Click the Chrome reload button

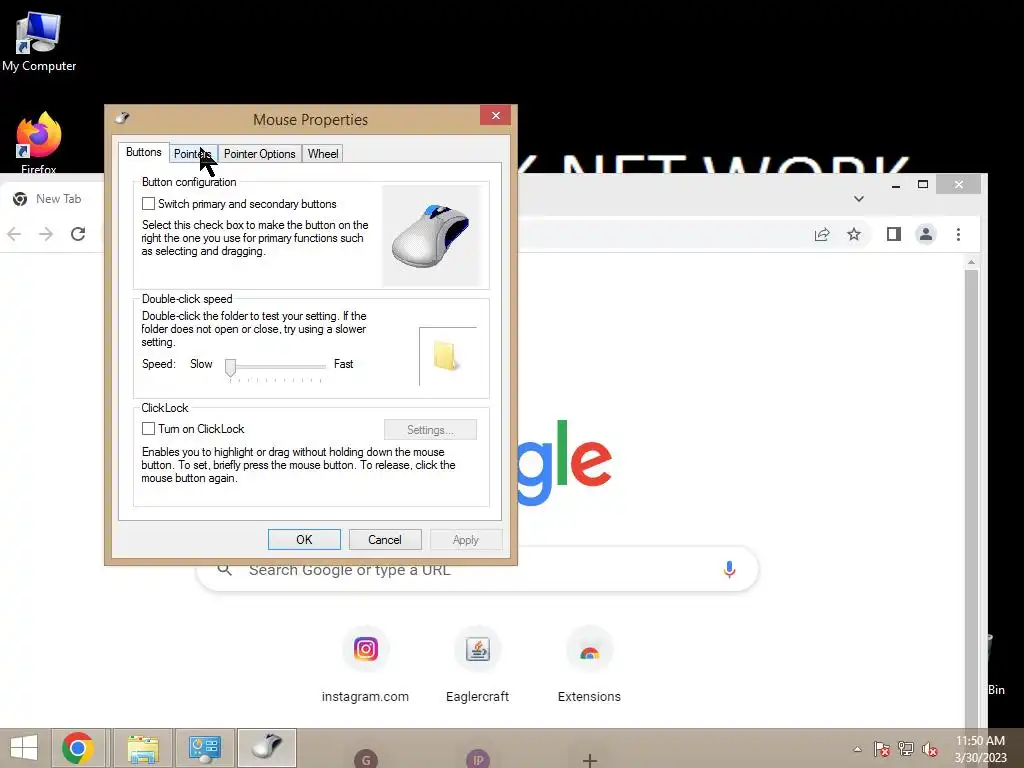point(78,234)
